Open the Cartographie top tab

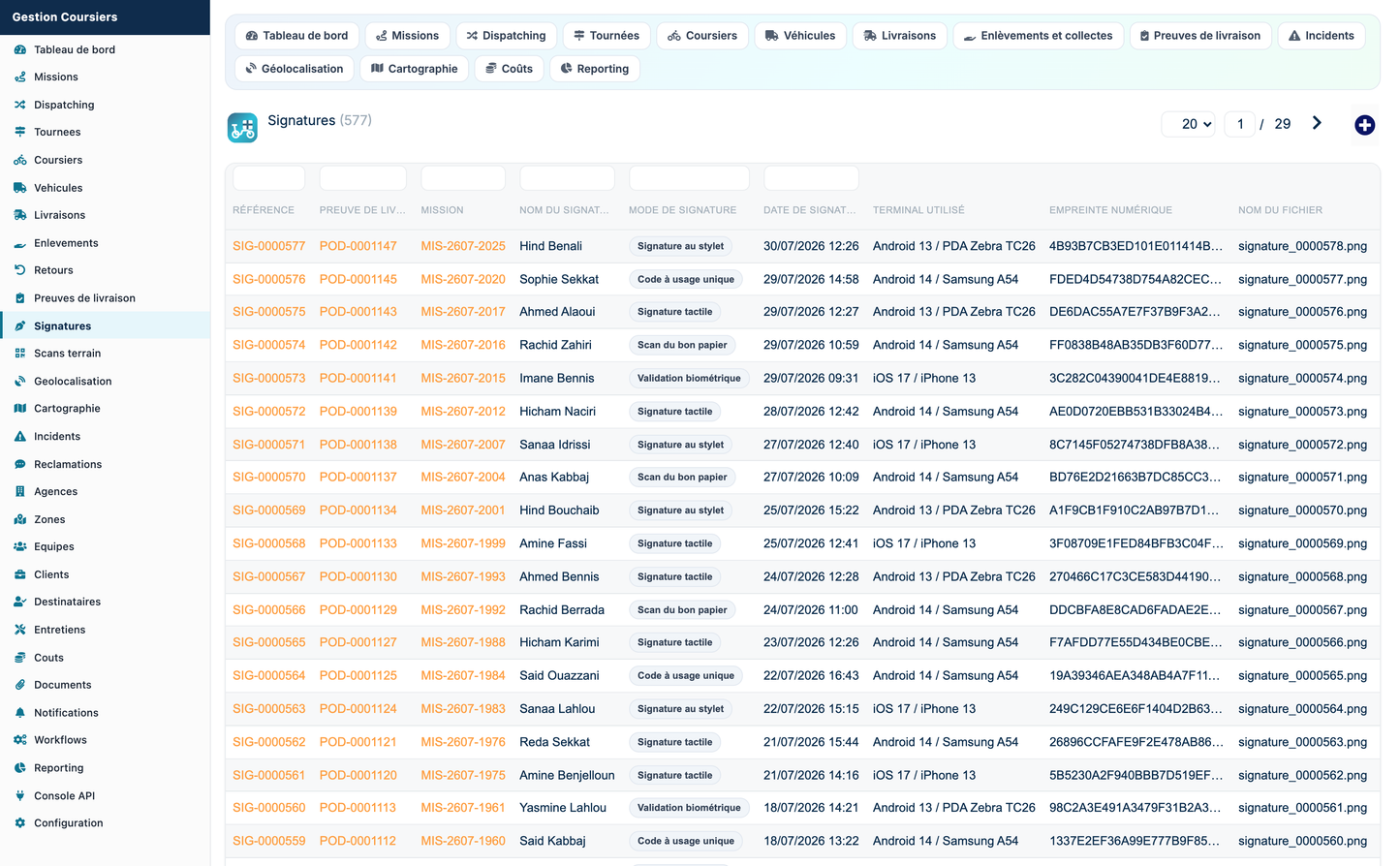click(415, 69)
